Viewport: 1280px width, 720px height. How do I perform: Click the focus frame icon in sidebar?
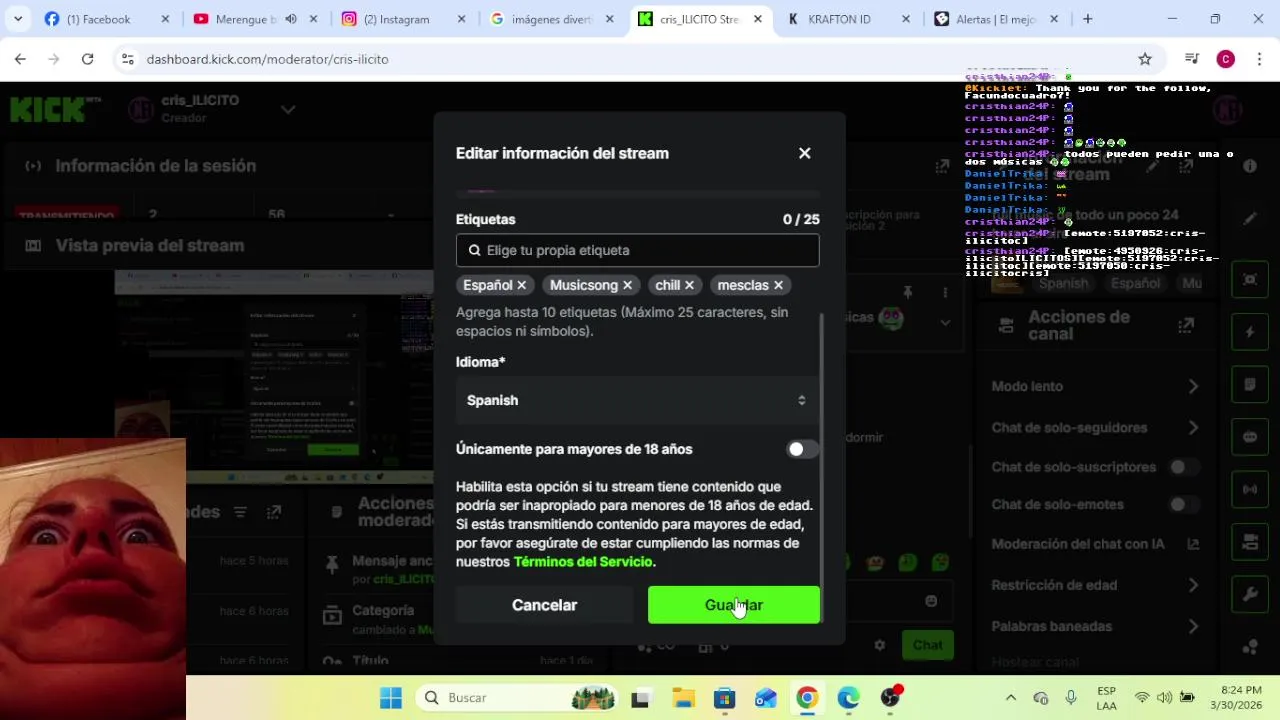tap(1250, 280)
